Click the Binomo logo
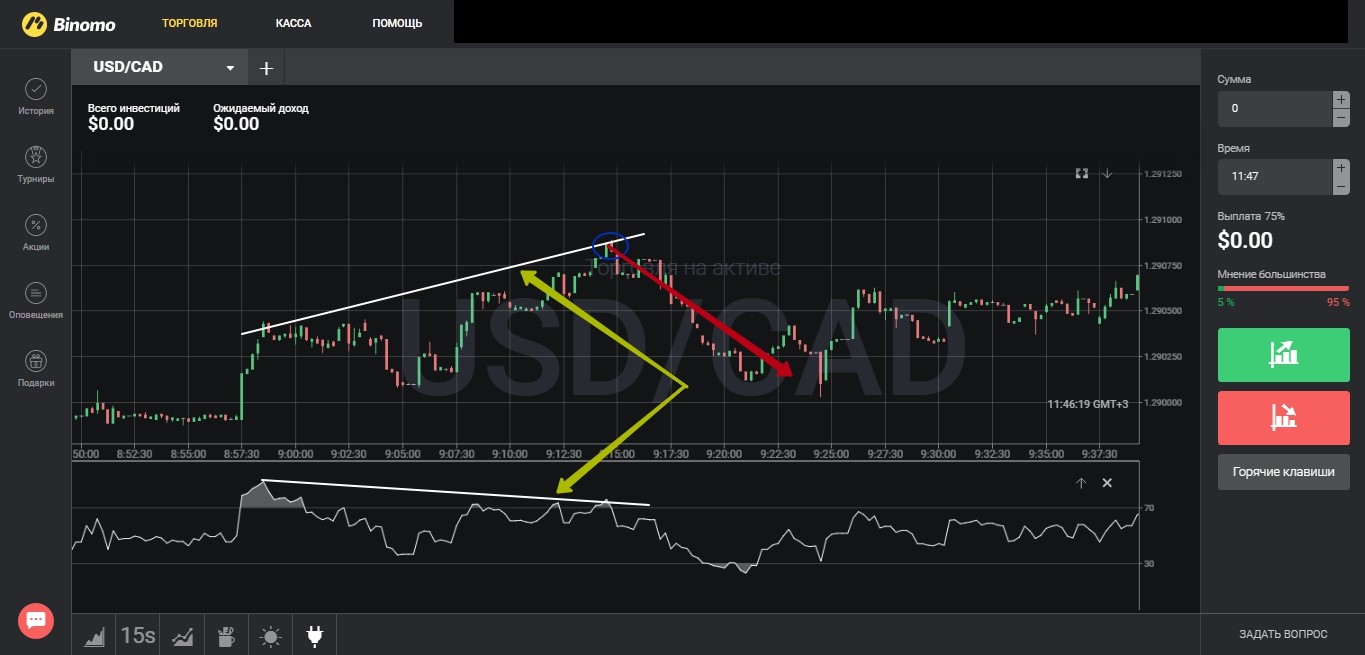This screenshot has width=1365, height=655. point(68,23)
